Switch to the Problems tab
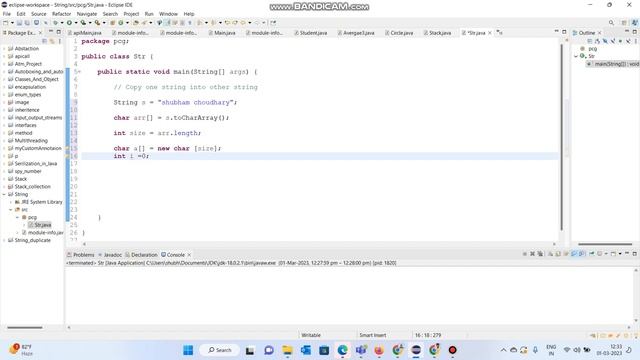 pos(81,255)
